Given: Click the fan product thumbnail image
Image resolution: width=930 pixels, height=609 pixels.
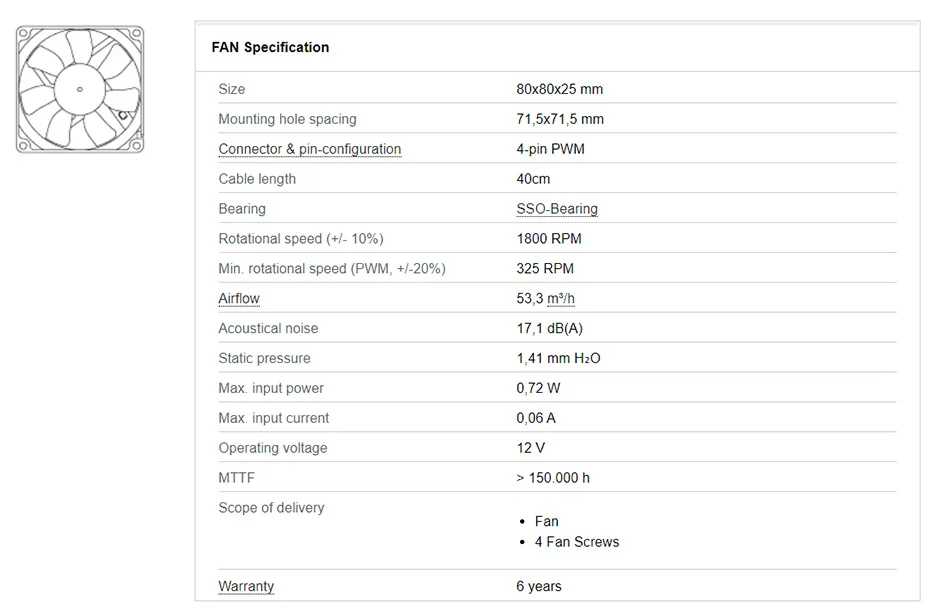Looking at the screenshot, I should (x=80, y=89).
